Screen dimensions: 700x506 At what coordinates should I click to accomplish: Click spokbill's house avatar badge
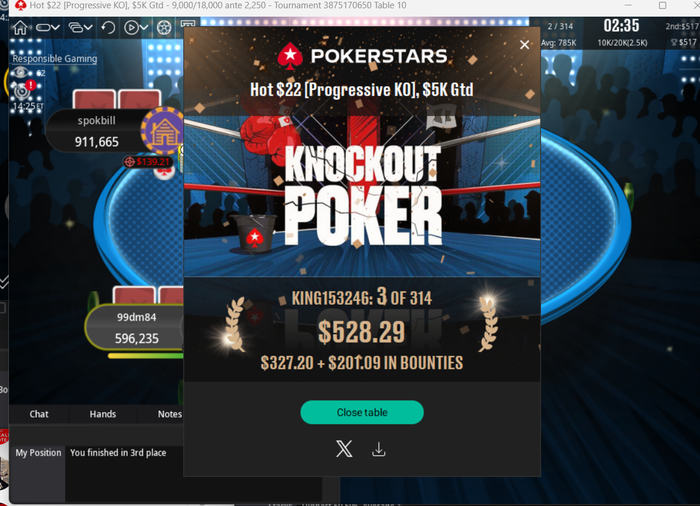[x=163, y=130]
